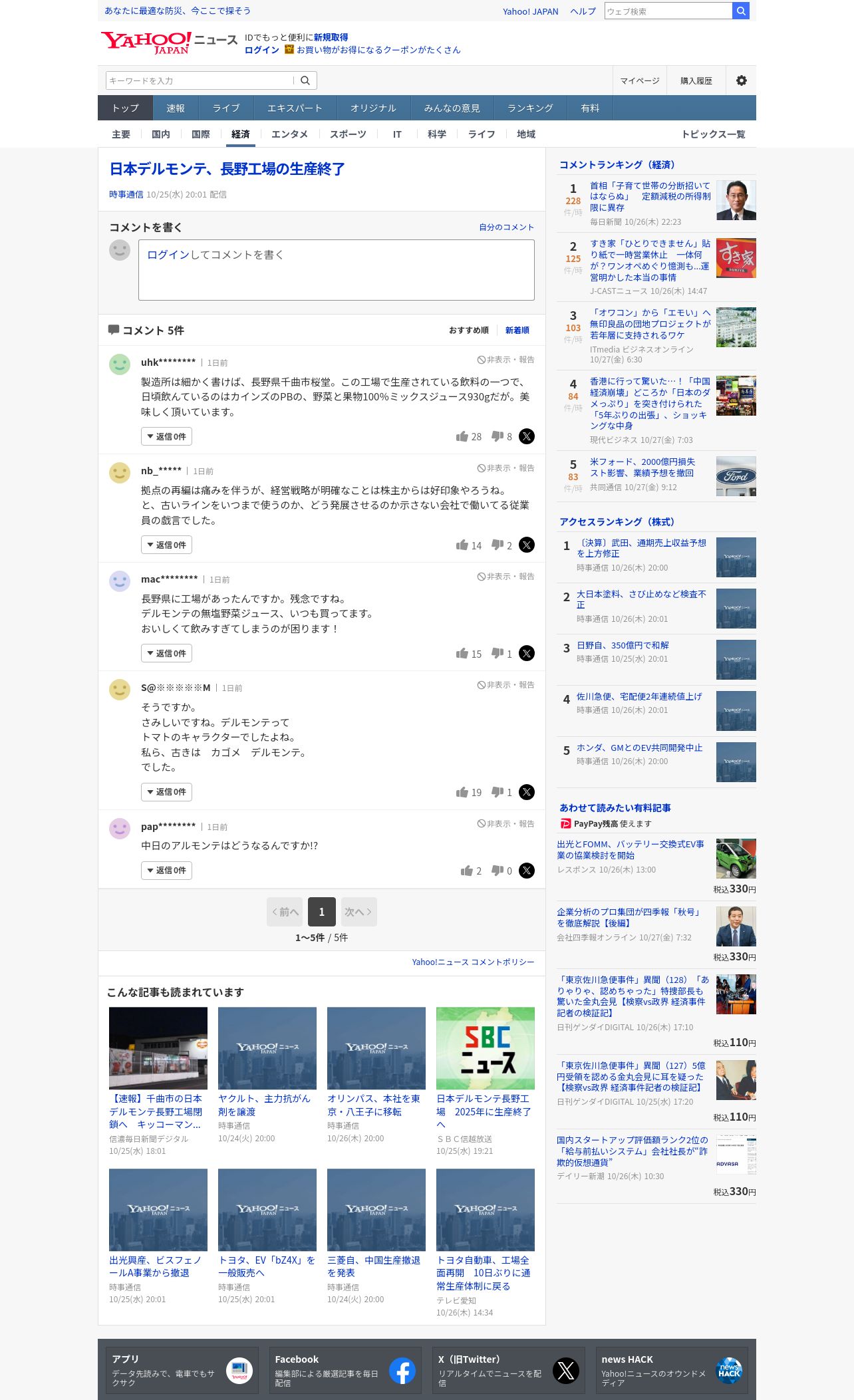Expand 返信0件 under the pap******** comment
The image size is (854, 1400).
[x=166, y=871]
